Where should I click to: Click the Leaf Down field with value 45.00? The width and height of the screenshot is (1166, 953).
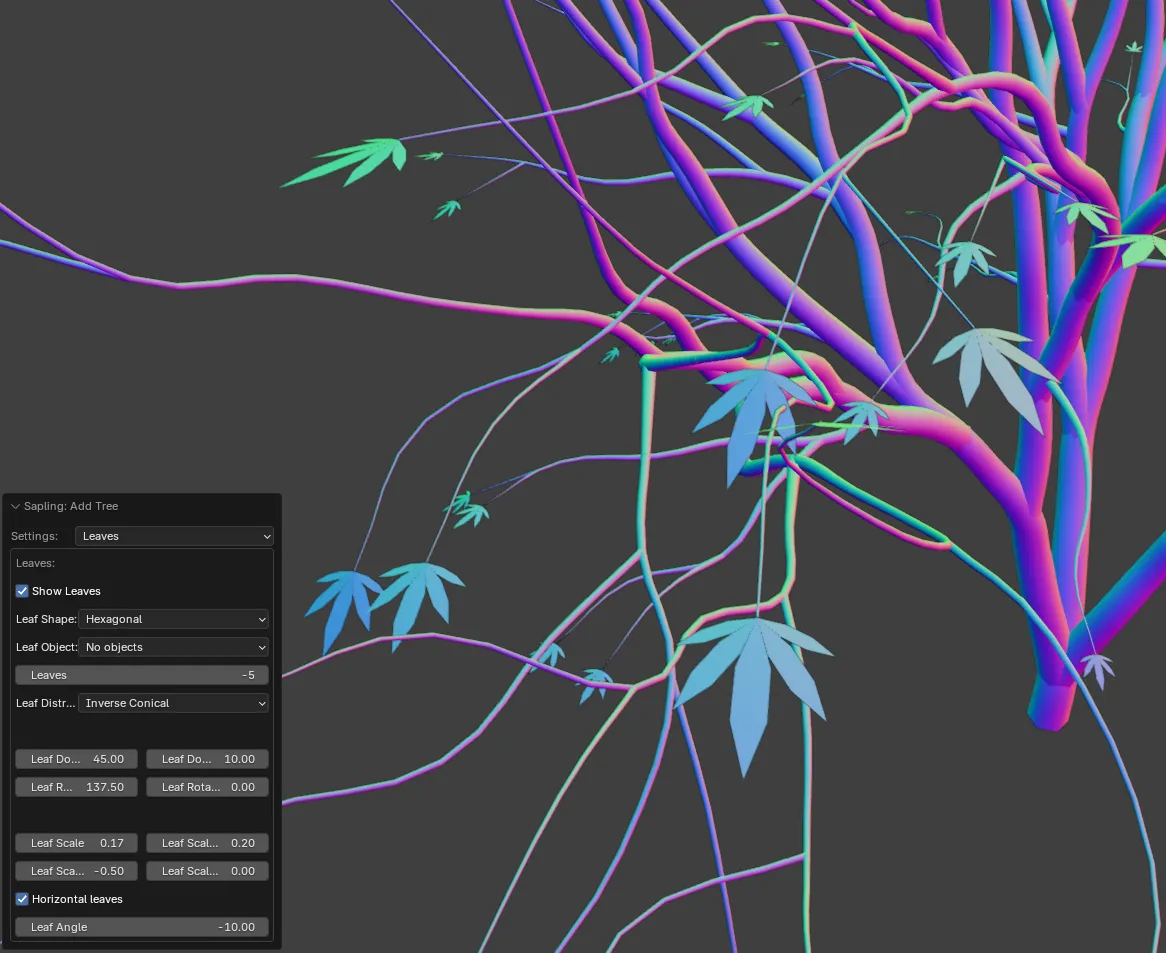coord(77,759)
